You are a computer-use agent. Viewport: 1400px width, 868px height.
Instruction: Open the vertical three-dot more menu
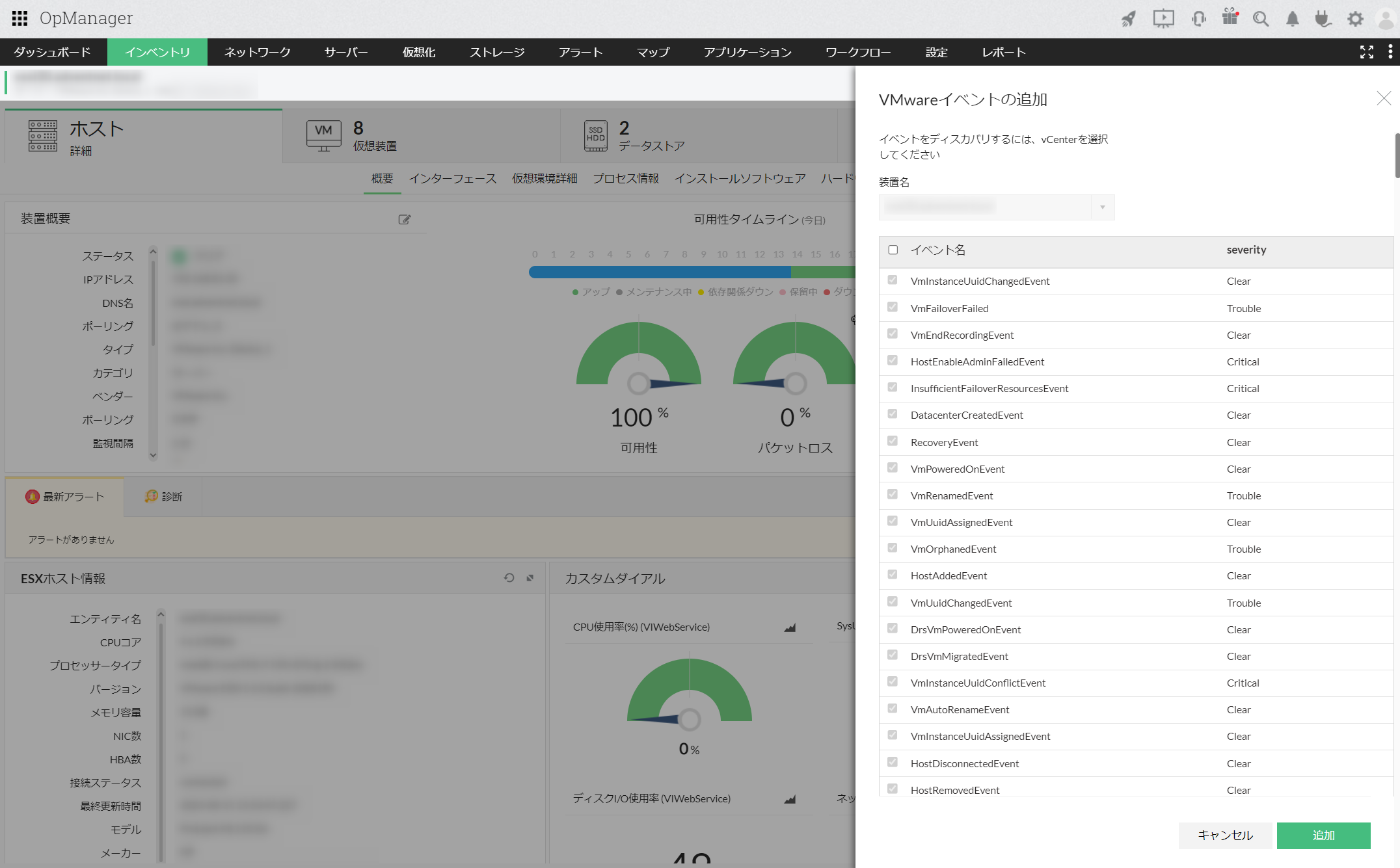(1390, 52)
